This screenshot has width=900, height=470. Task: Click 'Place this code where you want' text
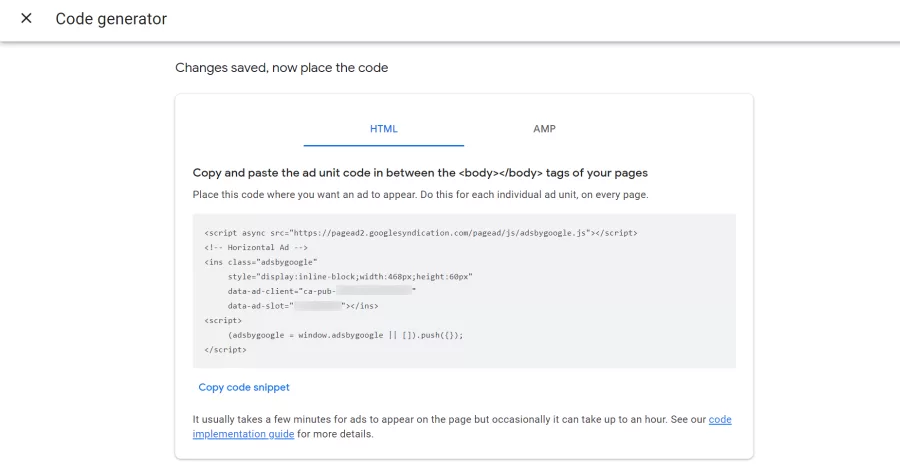(420, 195)
